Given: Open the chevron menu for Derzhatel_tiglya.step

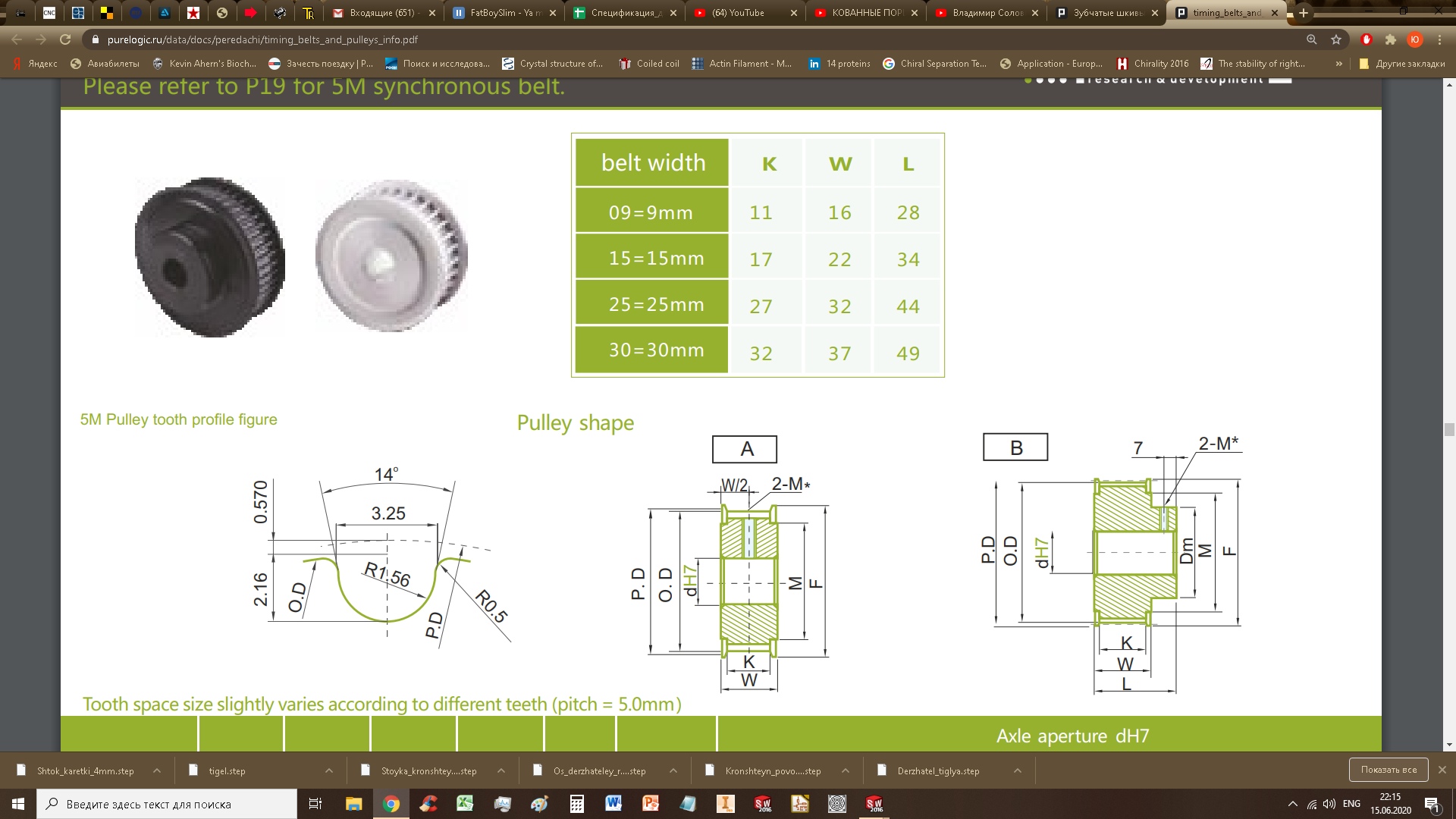Looking at the screenshot, I should click(1018, 770).
